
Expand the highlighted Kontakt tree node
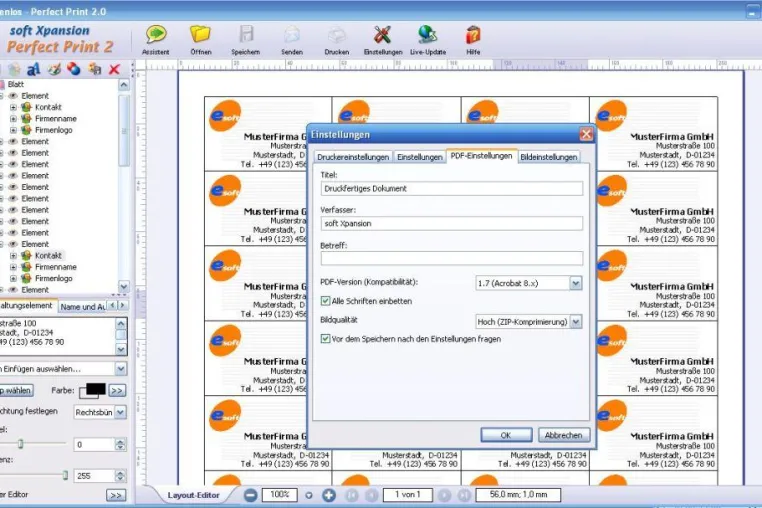click(13, 255)
